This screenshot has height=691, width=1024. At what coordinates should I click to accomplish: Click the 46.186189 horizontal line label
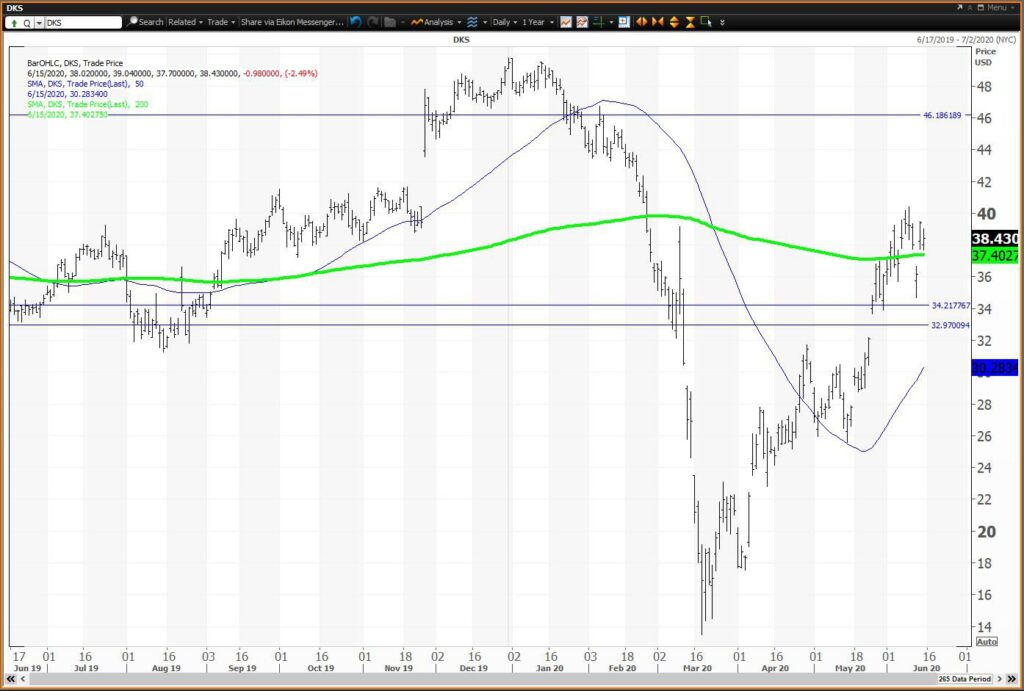click(x=942, y=115)
